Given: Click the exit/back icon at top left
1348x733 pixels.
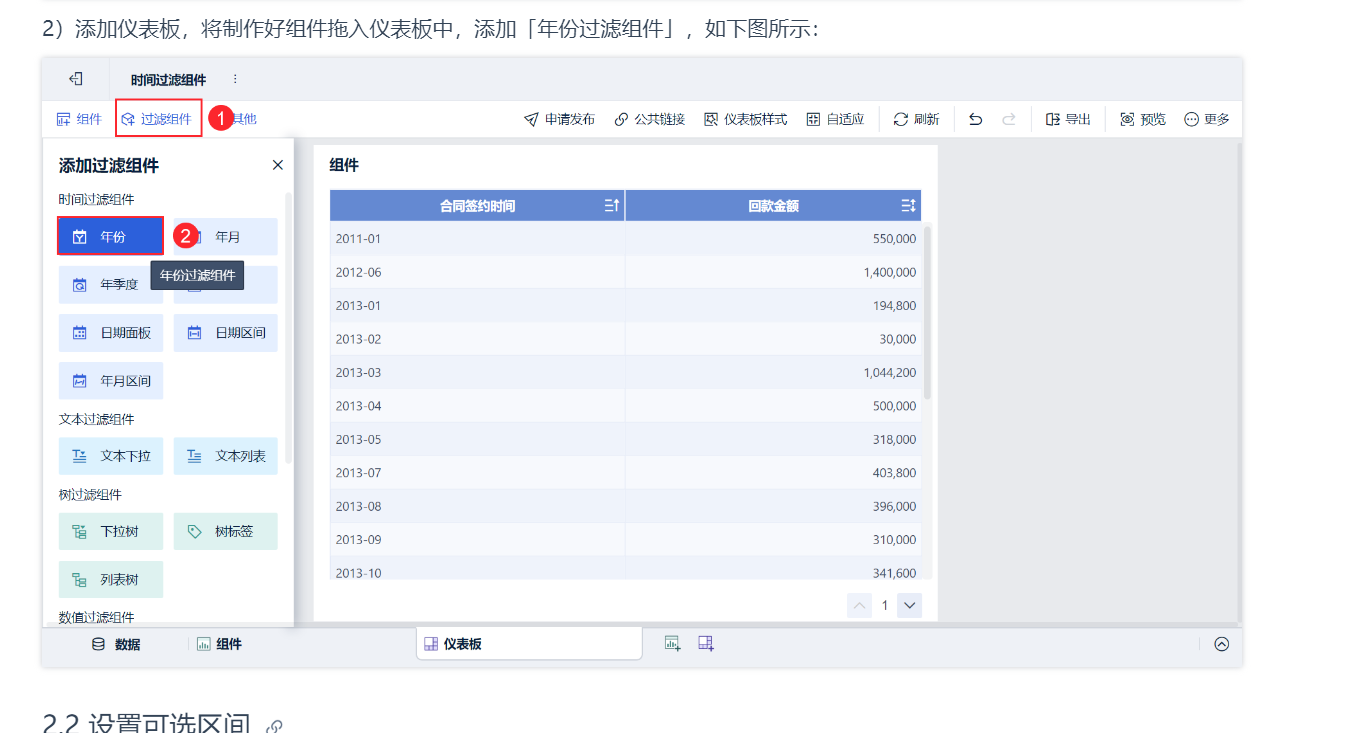Looking at the screenshot, I should [75, 79].
